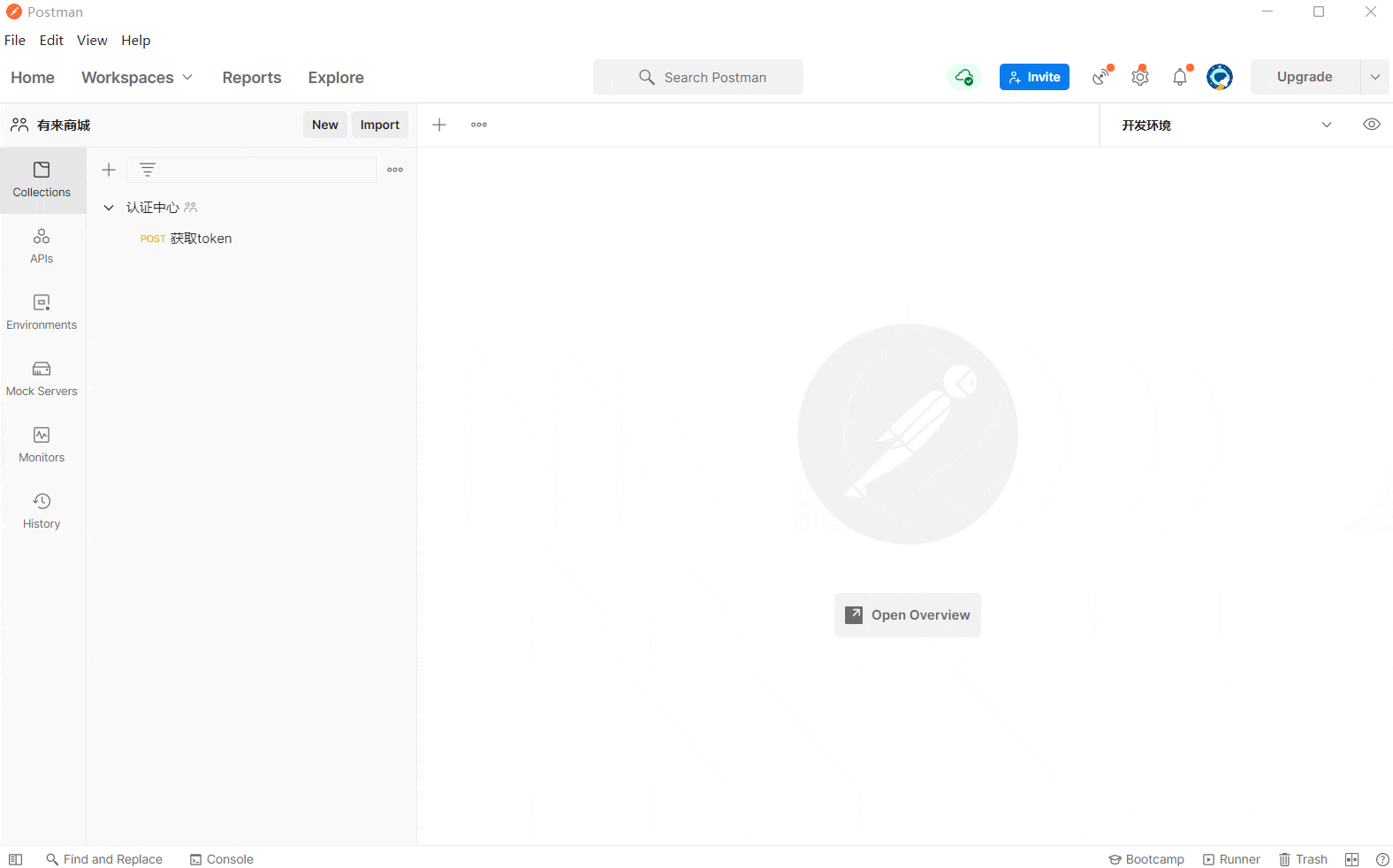Click the Import button
Viewport: 1393px width, 868px height.
[x=380, y=125]
